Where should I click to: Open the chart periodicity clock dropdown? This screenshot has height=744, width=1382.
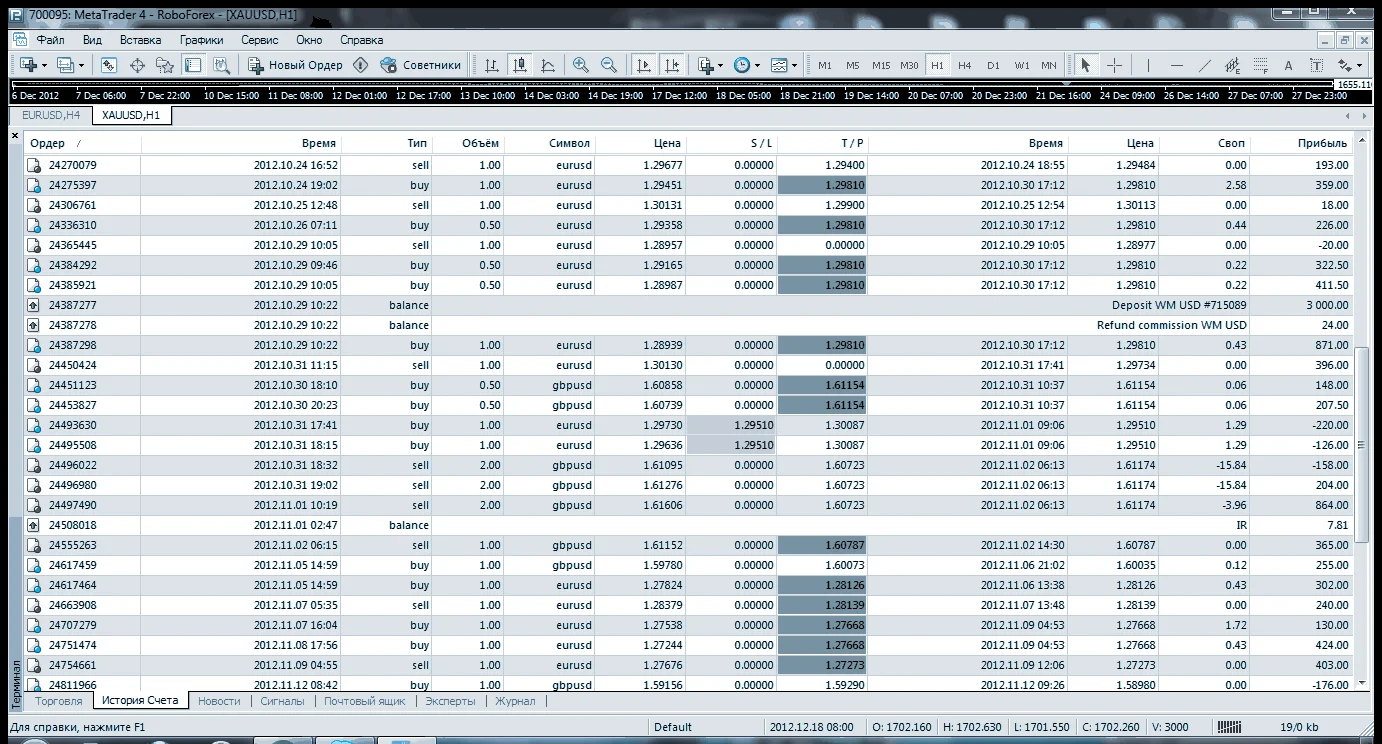coord(747,65)
